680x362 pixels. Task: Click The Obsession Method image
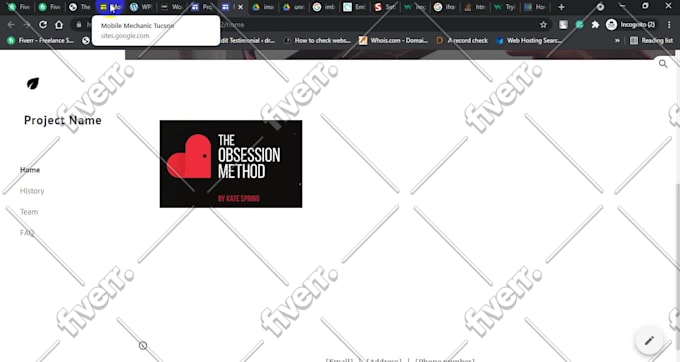[x=231, y=164]
